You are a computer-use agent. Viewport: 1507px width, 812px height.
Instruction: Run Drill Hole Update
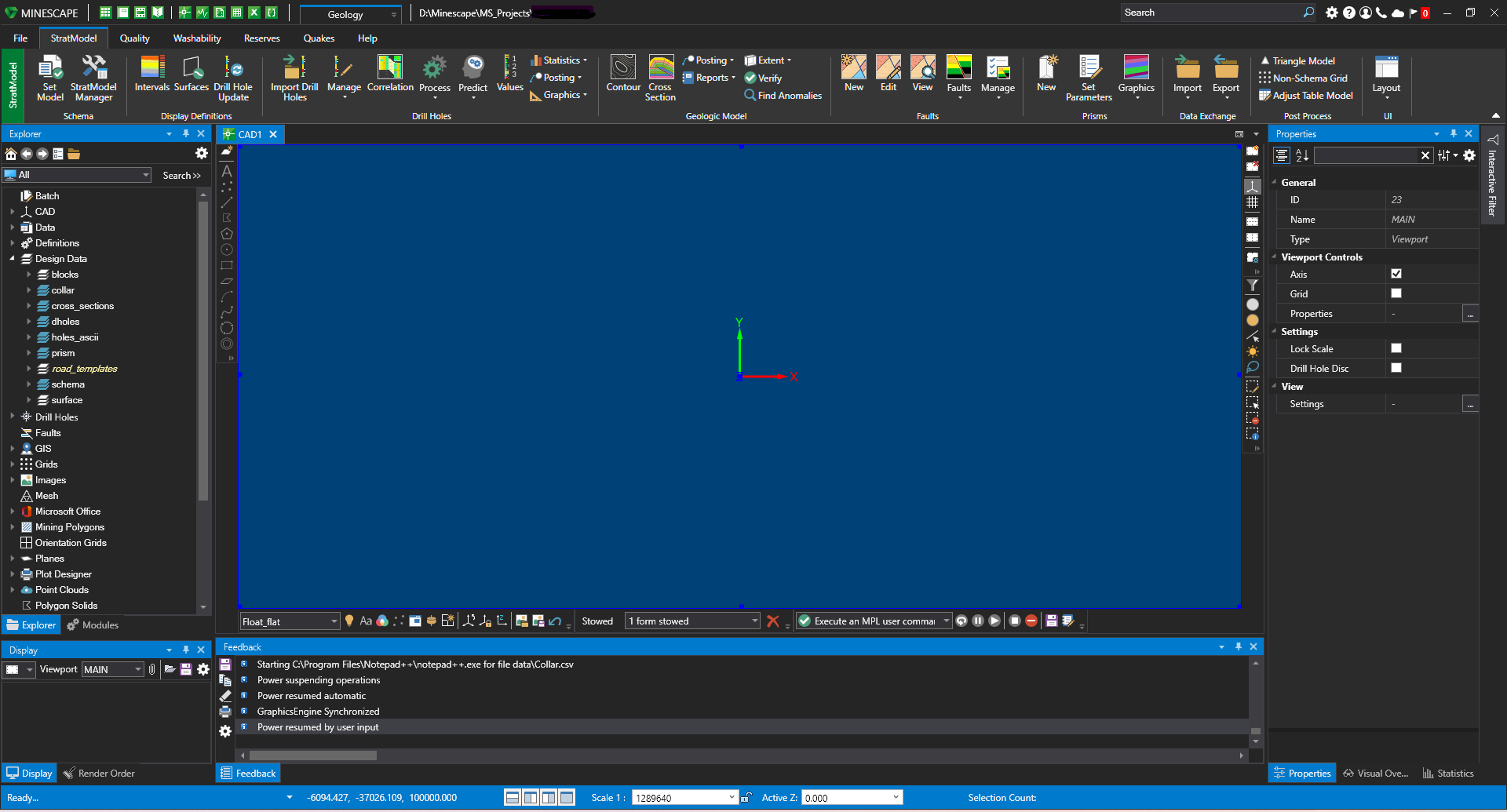(233, 78)
